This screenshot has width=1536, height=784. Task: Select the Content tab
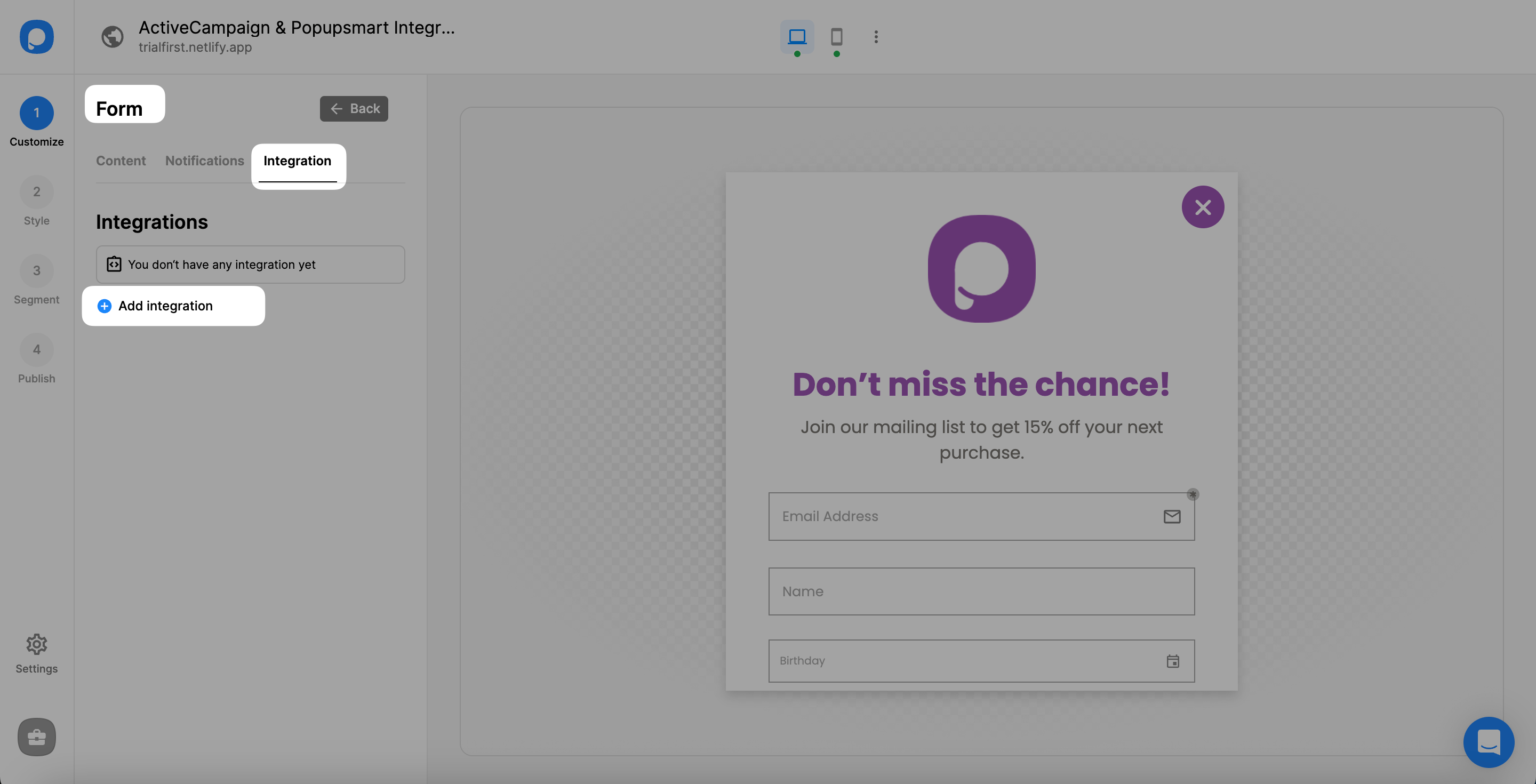click(120, 161)
